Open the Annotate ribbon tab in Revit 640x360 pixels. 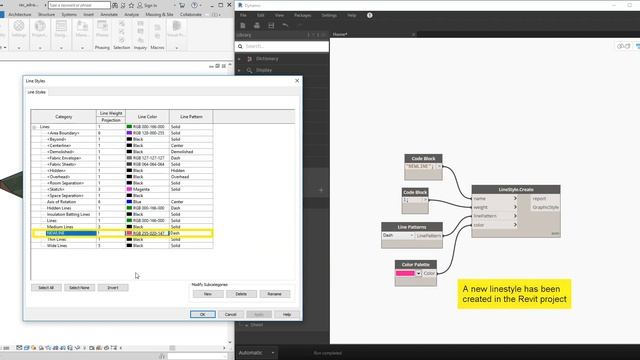pos(109,15)
